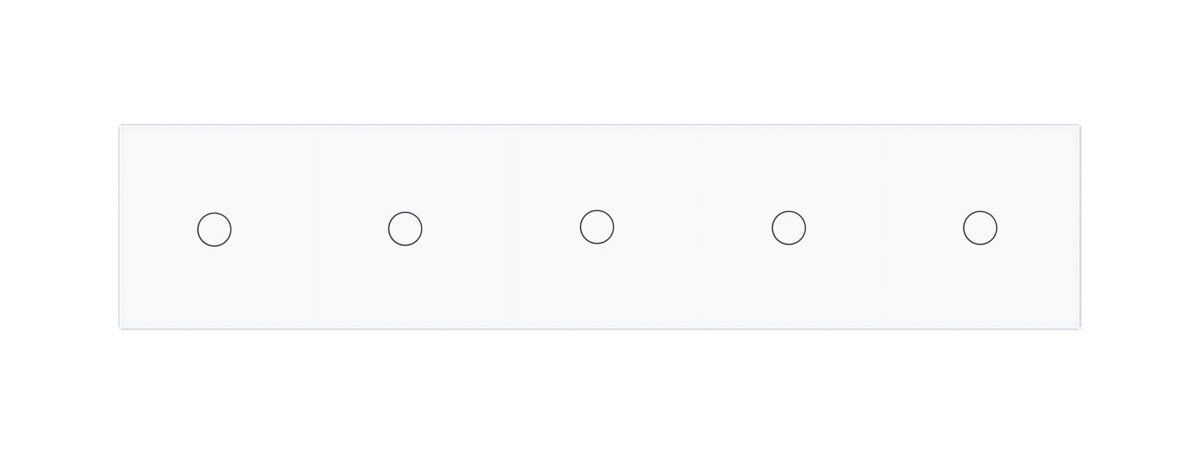
Task: Click the glass between second and third circles
Action: coord(501,228)
